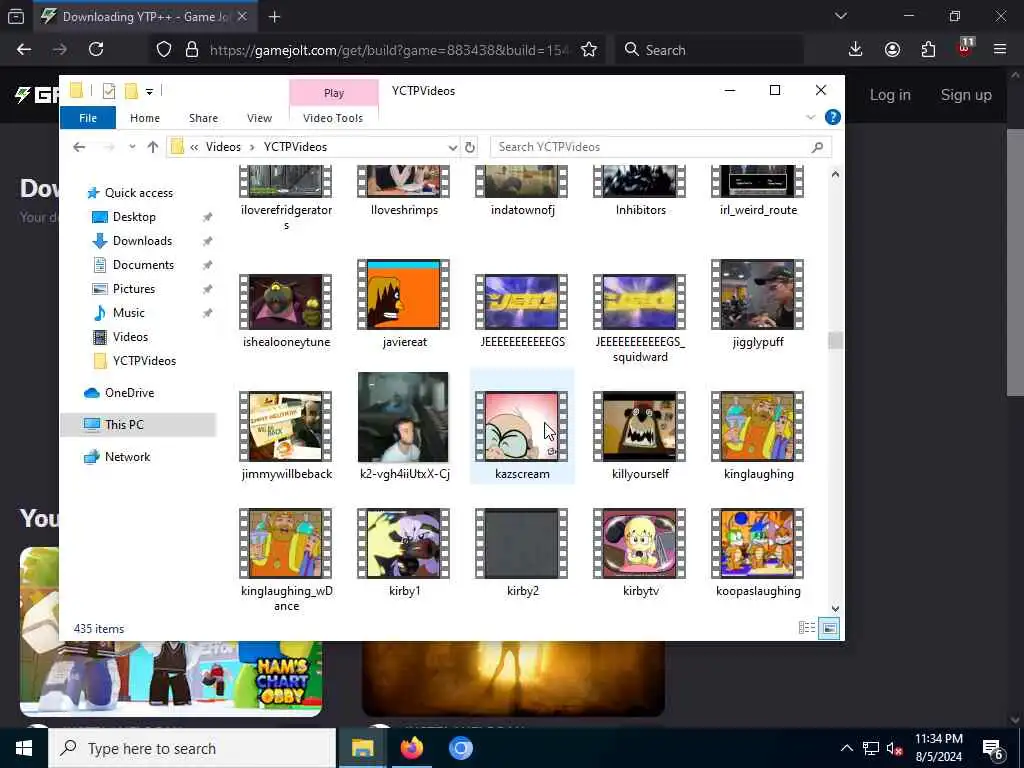The width and height of the screenshot is (1024, 768).
Task: Click the ad-blocker badge showing 11
Action: click(968, 42)
